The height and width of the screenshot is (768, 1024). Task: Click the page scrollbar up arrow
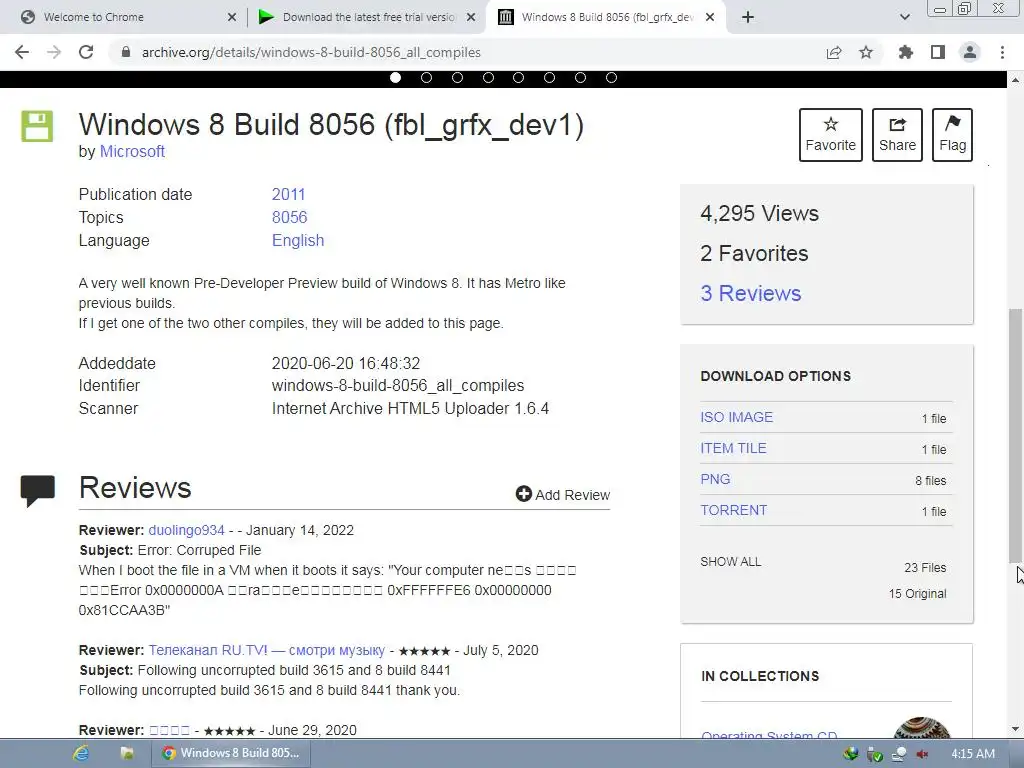click(1015, 80)
